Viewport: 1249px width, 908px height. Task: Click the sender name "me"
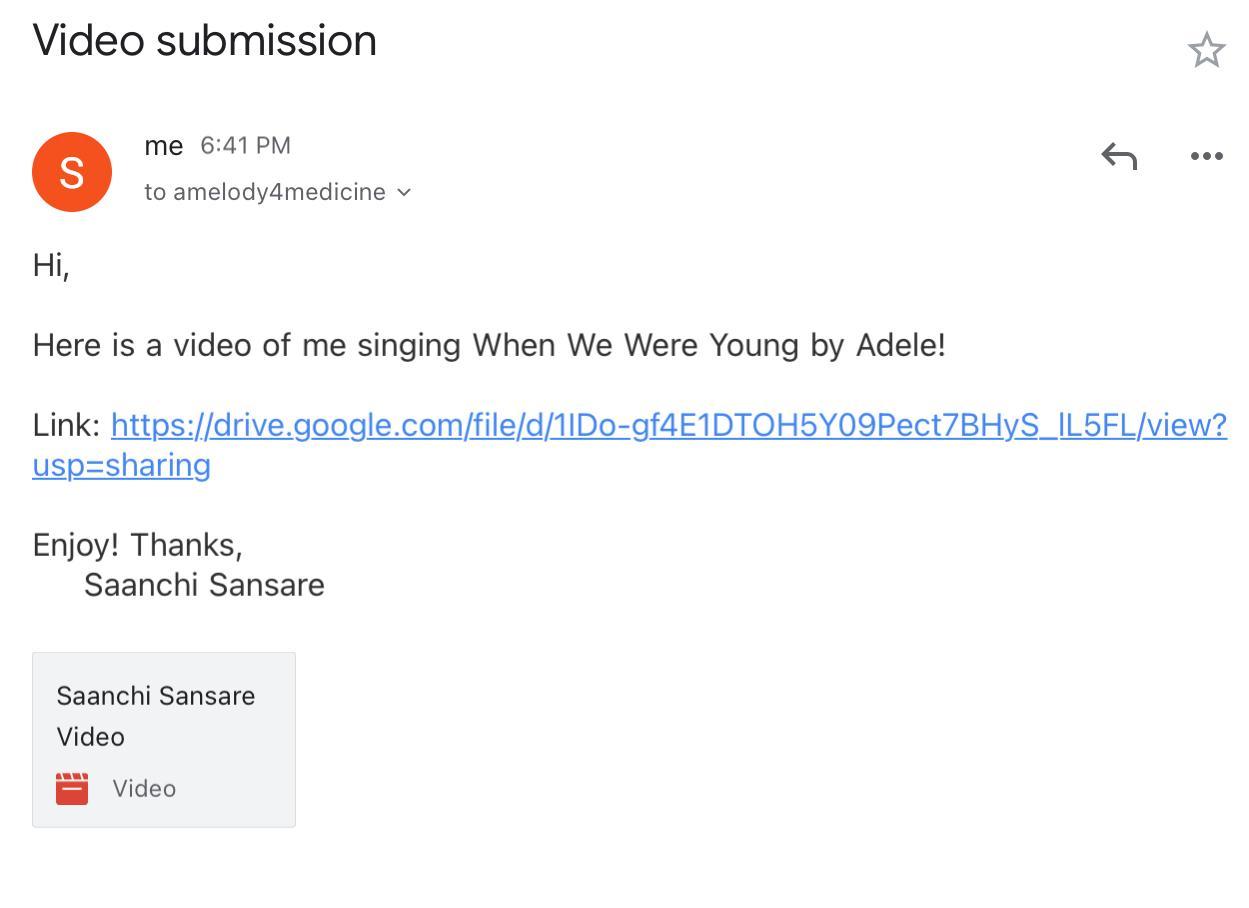click(x=163, y=146)
